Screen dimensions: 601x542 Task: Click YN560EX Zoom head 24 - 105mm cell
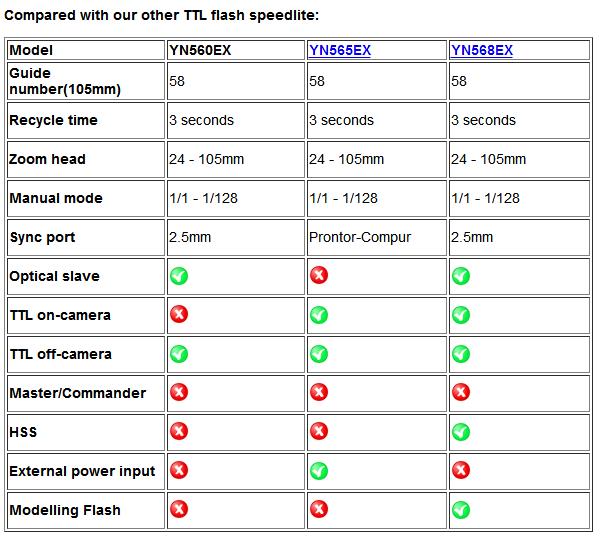tap(206, 159)
